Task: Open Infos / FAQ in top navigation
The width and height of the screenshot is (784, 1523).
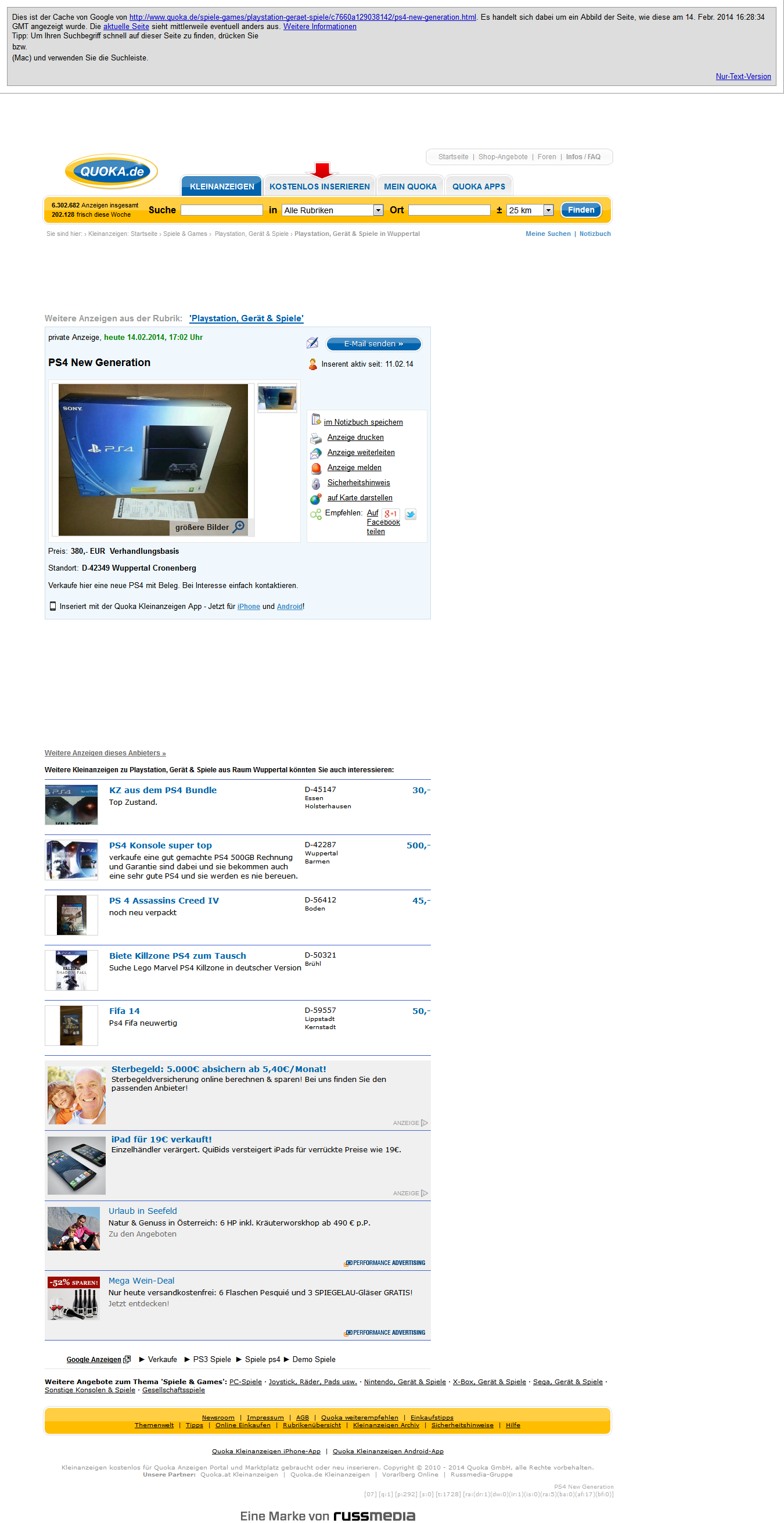Action: tap(583, 157)
